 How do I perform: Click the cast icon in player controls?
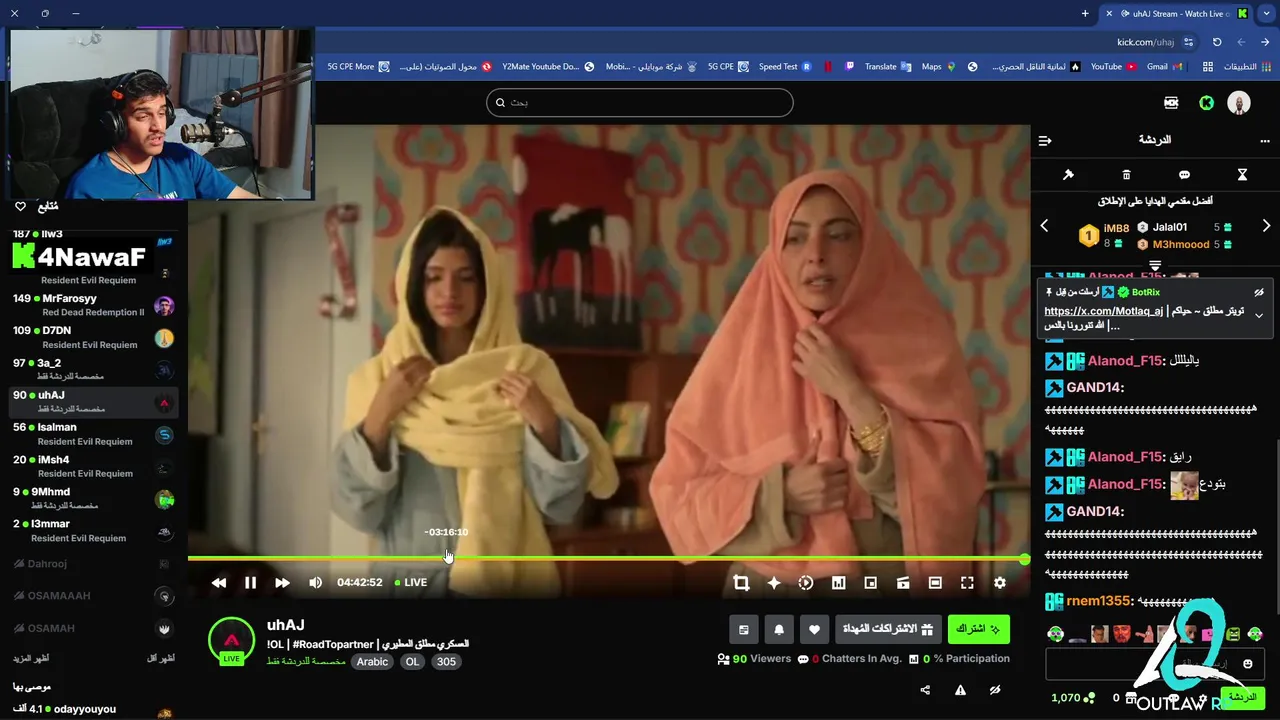[x=902, y=582]
